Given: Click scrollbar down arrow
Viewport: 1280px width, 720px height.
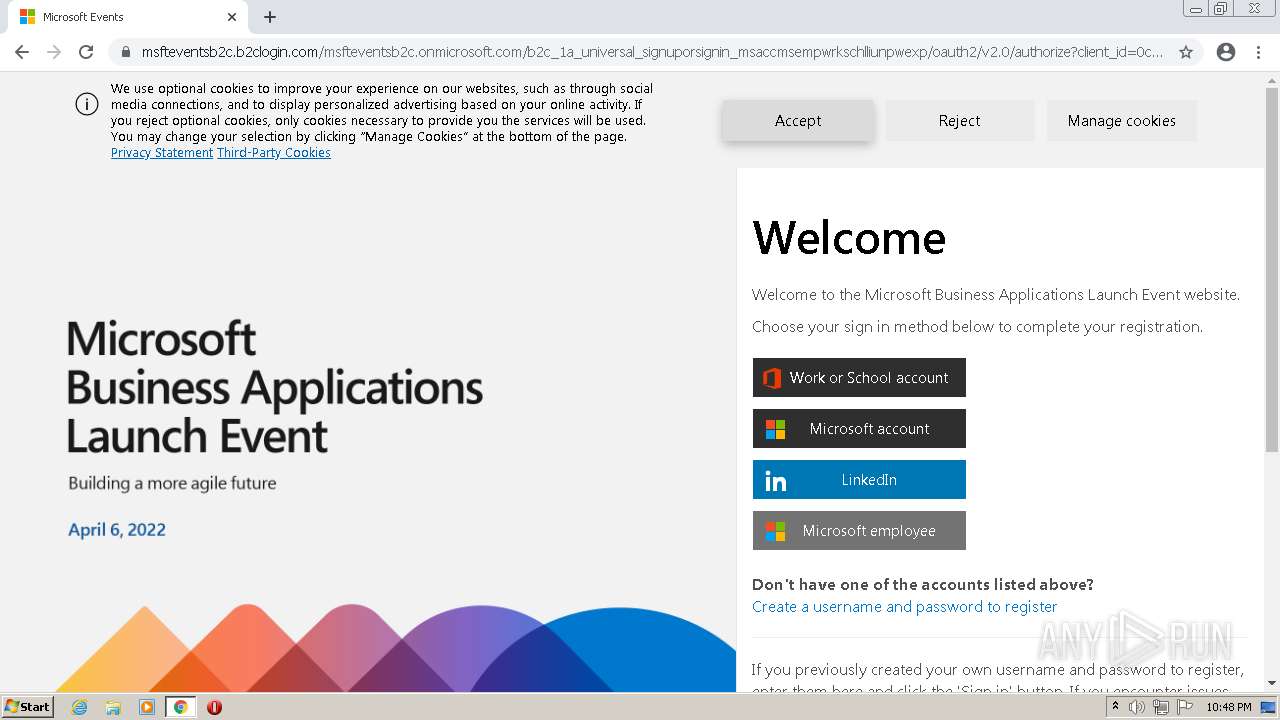Looking at the screenshot, I should point(1272,683).
